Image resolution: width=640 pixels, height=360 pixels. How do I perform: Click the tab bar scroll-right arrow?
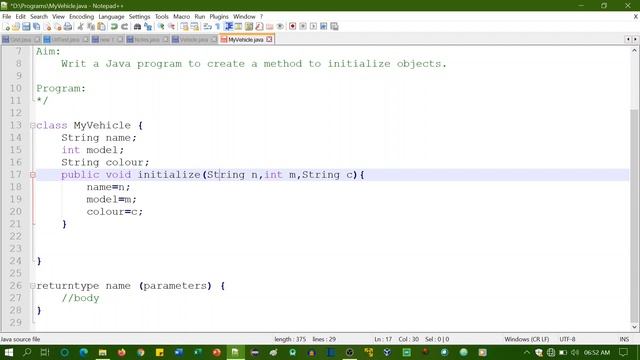tap(635, 40)
